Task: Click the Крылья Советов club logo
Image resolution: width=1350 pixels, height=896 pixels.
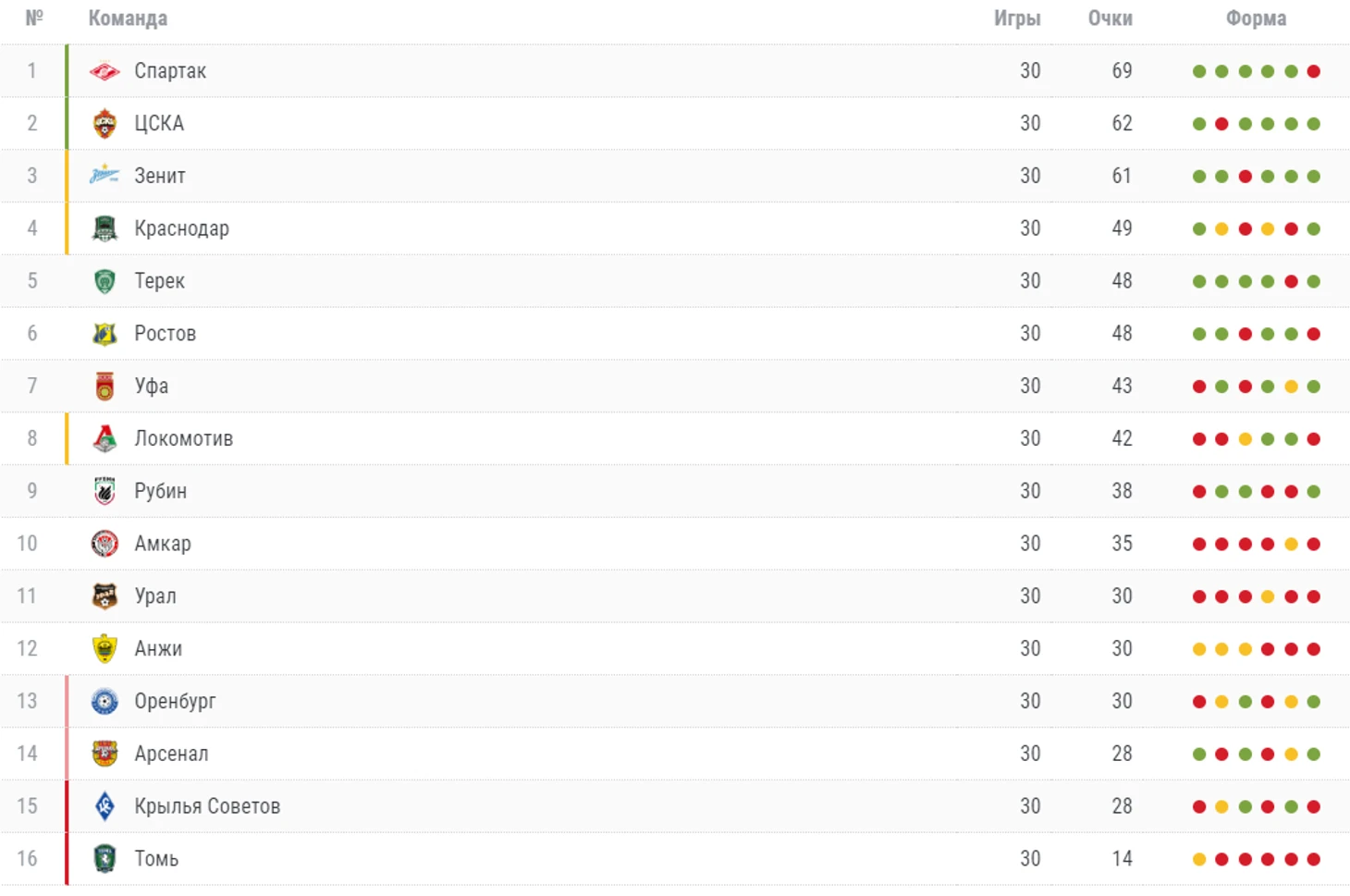Action: [x=104, y=806]
